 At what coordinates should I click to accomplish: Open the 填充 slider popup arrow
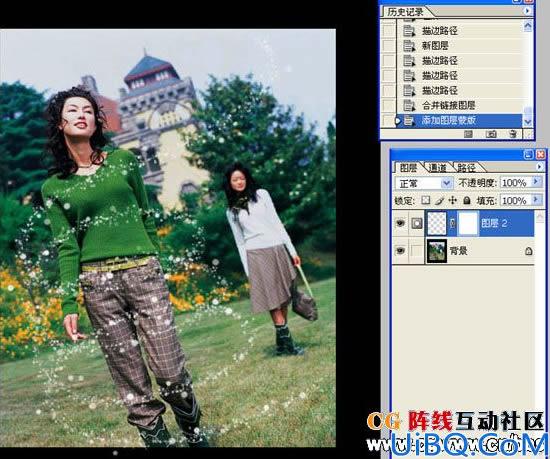click(536, 200)
